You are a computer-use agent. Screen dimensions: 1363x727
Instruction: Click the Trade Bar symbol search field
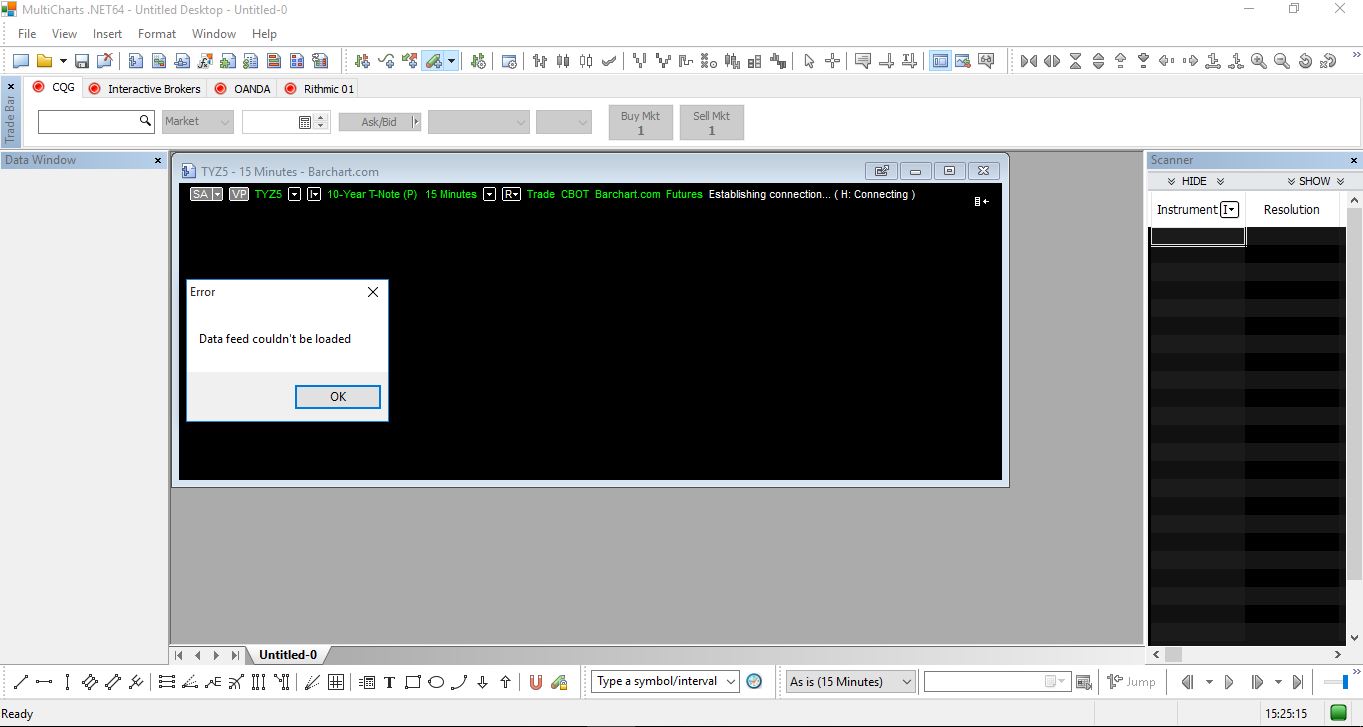click(x=95, y=121)
